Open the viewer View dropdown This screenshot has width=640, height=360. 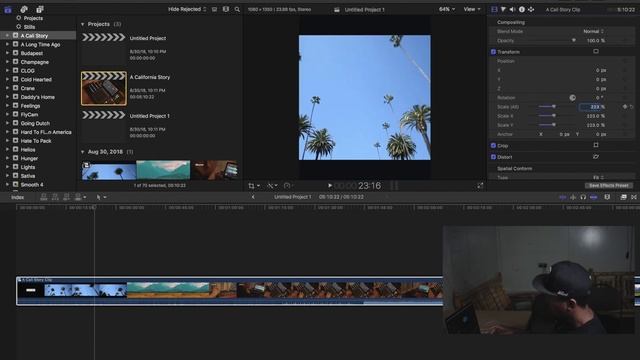point(471,9)
